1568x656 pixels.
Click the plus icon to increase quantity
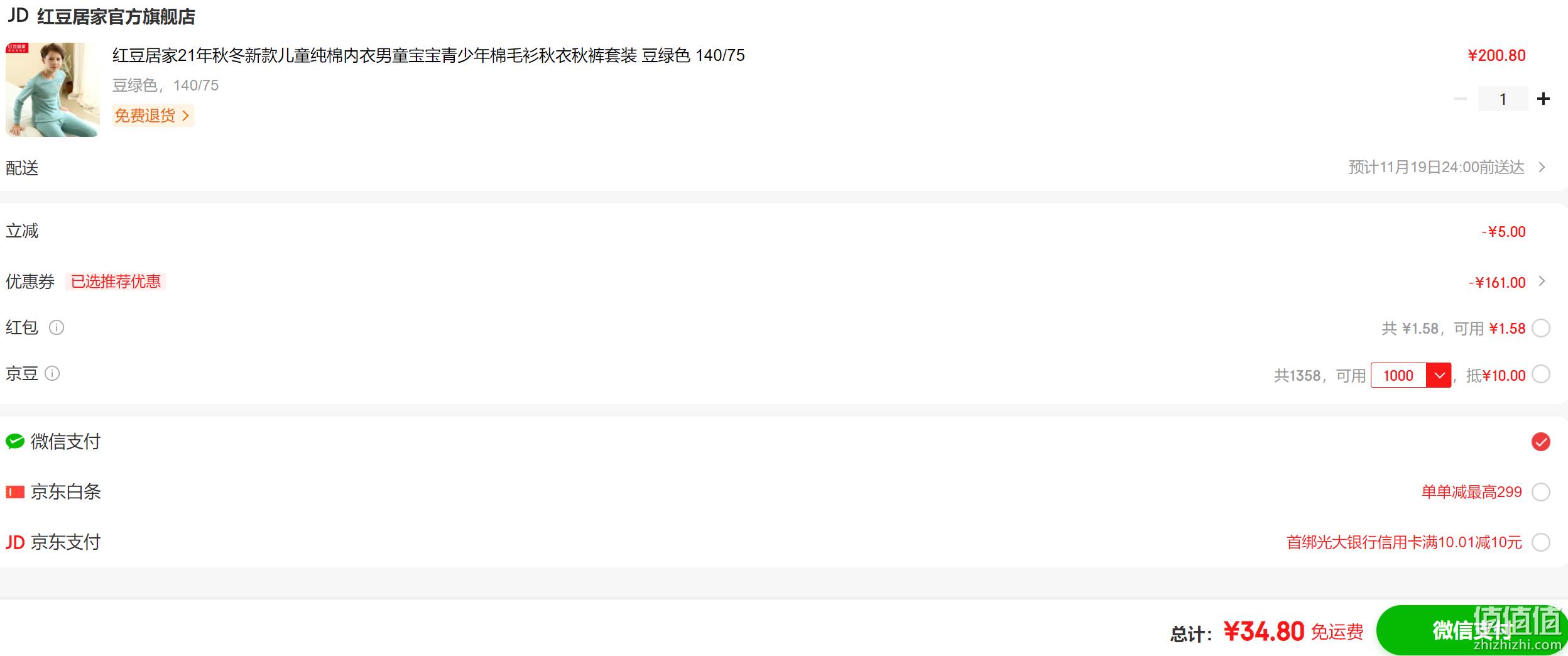click(1543, 99)
